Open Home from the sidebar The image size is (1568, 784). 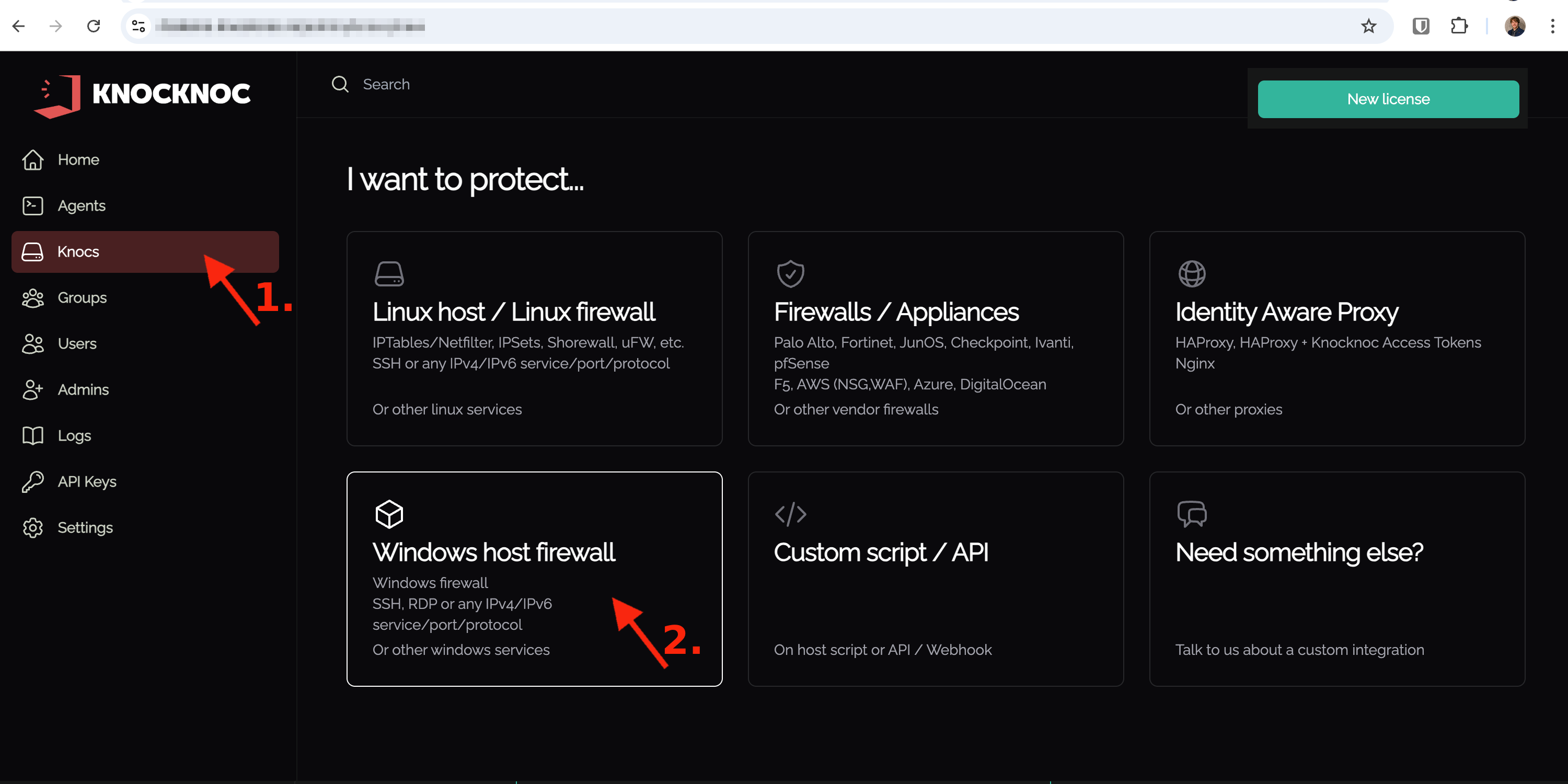pos(78,159)
